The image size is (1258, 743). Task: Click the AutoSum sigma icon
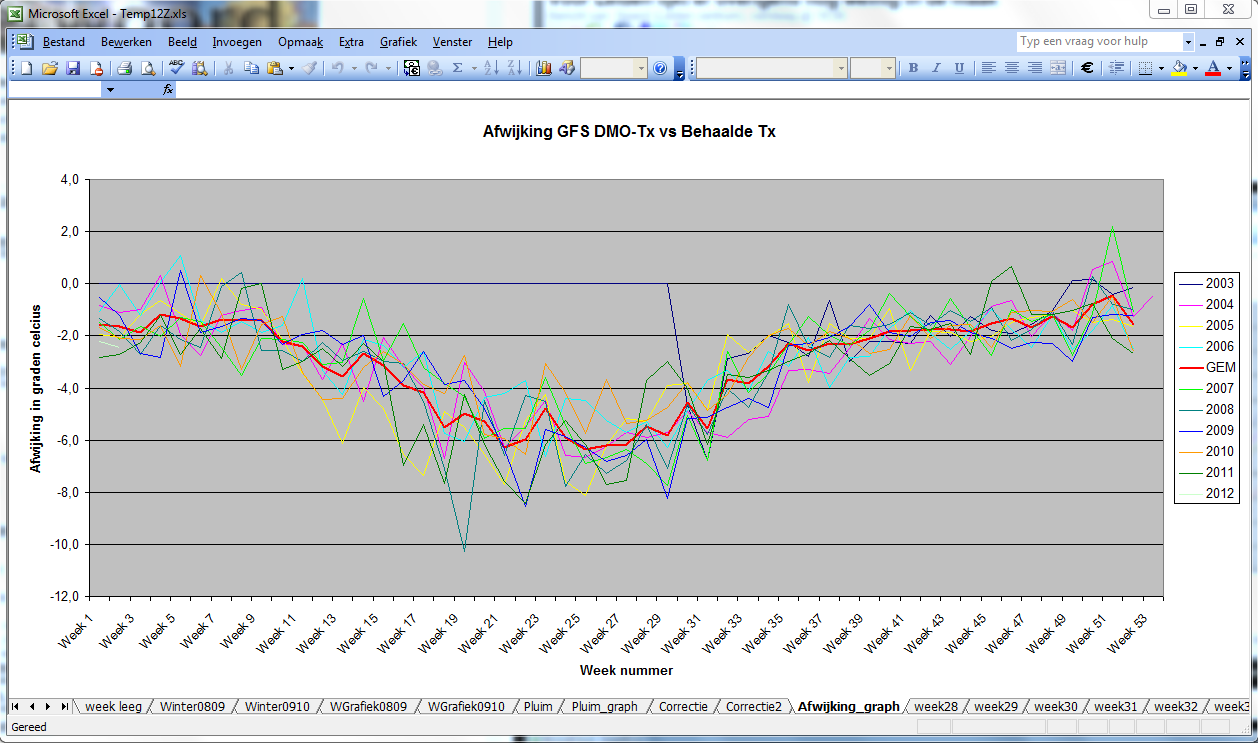tap(458, 68)
